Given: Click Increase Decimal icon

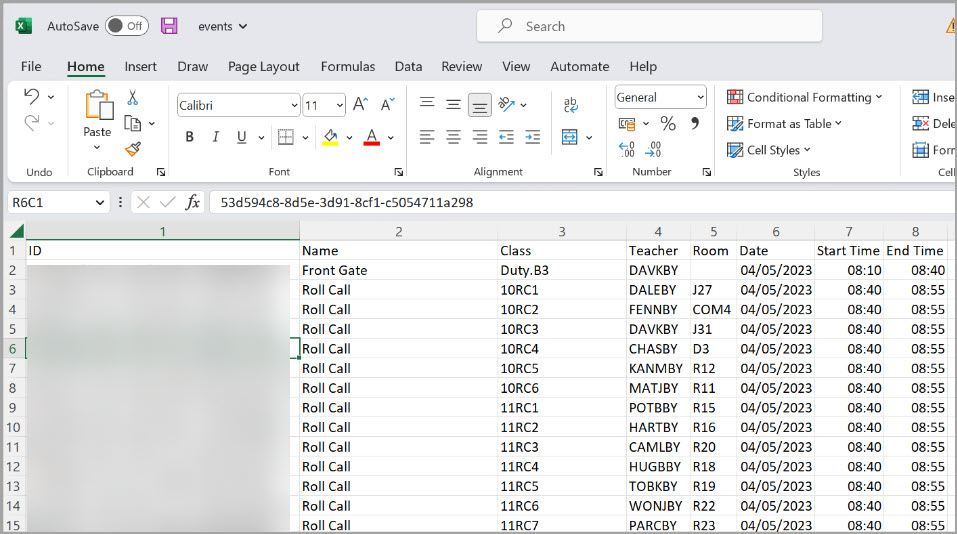Looking at the screenshot, I should pos(627,150).
